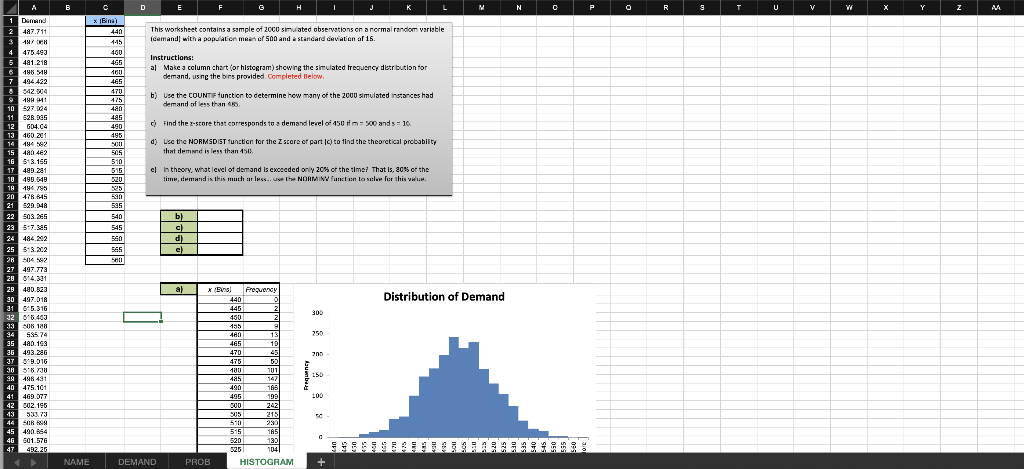Select the frequency value 215

(x=261, y=414)
